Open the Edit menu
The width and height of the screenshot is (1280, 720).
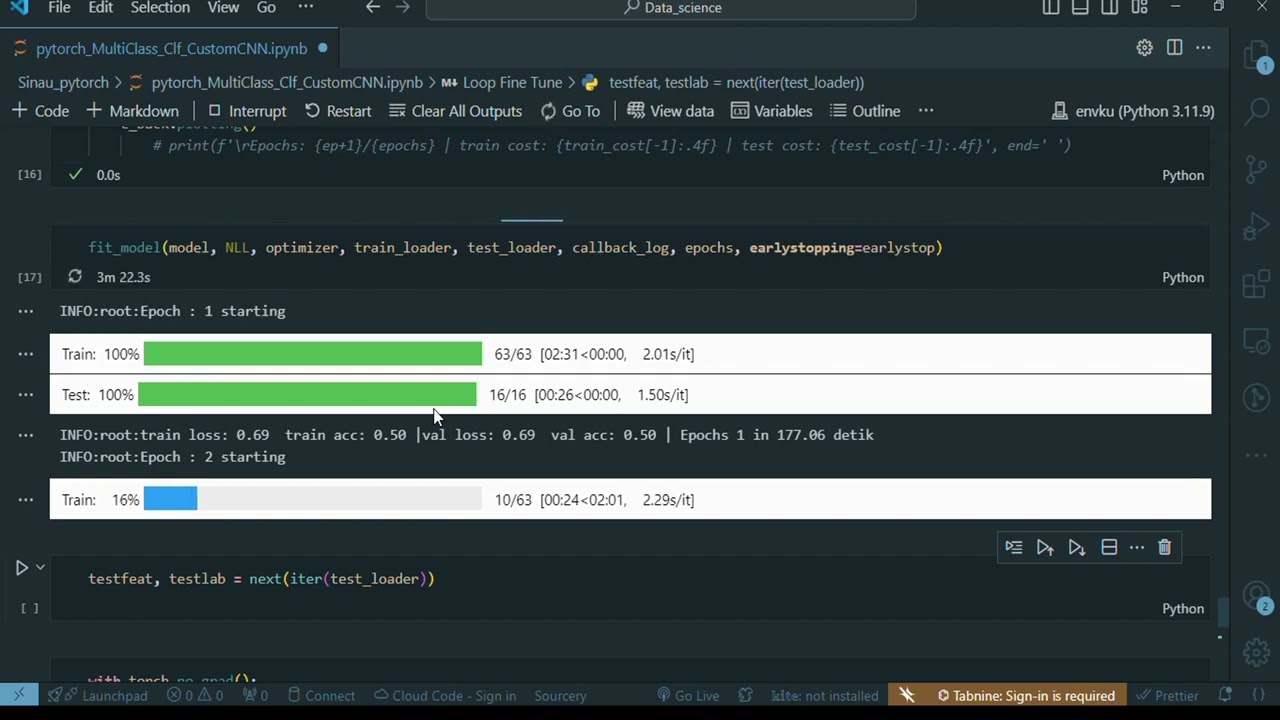pos(101,8)
